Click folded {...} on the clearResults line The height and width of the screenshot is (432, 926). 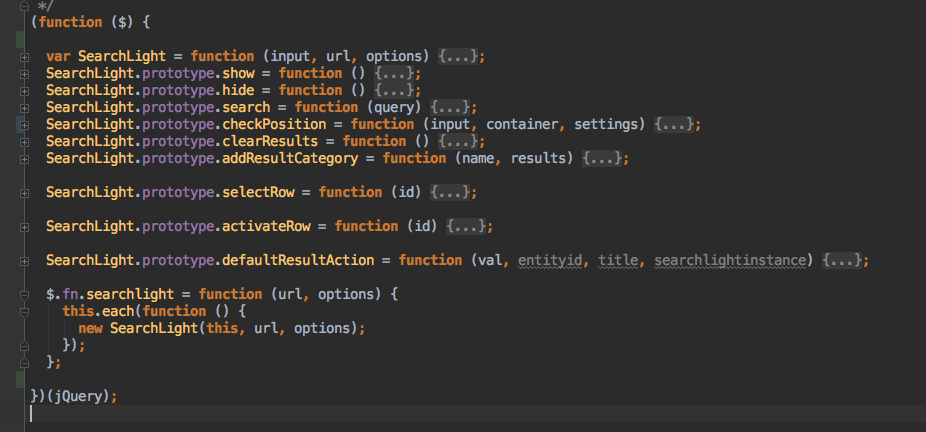pyautogui.click(x=458, y=142)
